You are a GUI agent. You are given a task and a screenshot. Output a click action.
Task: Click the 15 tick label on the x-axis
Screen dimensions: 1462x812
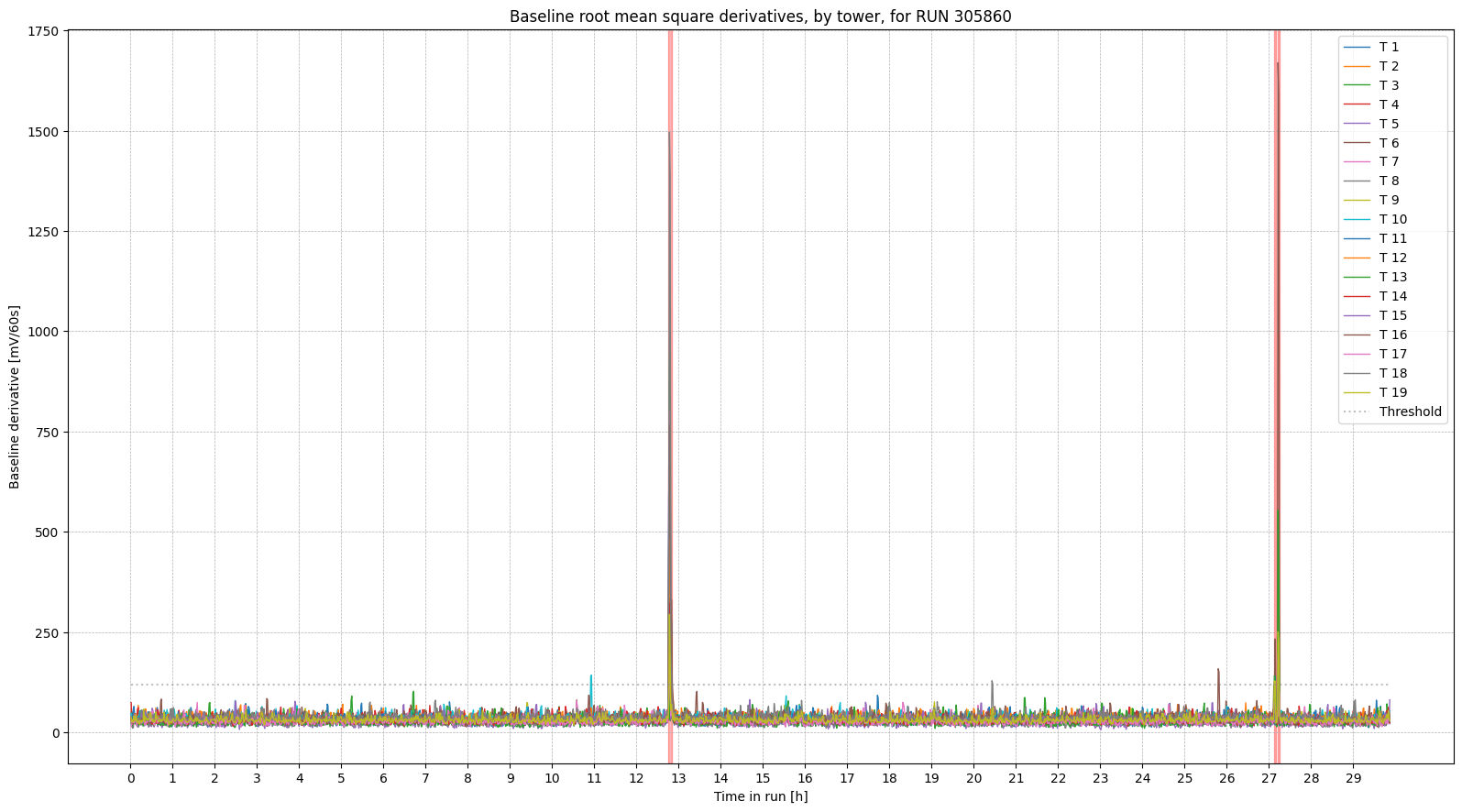(x=763, y=778)
